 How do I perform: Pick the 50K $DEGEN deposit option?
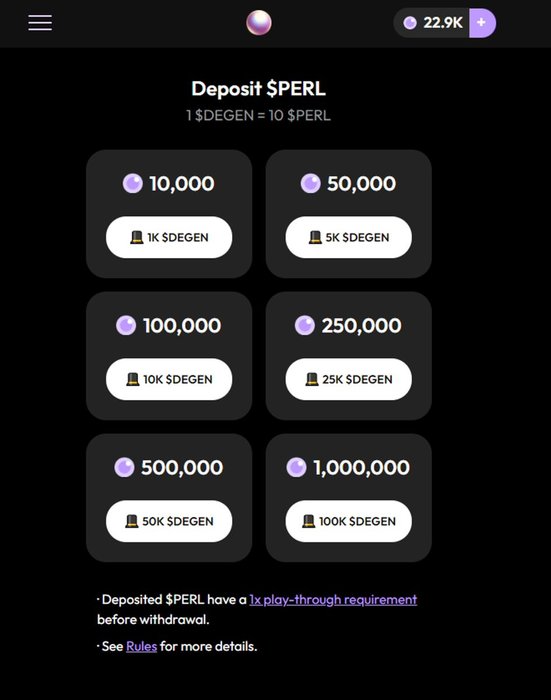click(x=169, y=521)
